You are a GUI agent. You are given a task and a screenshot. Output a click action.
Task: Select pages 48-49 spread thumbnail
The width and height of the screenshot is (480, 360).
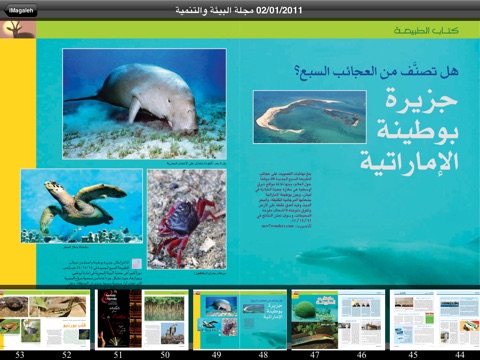240,320
